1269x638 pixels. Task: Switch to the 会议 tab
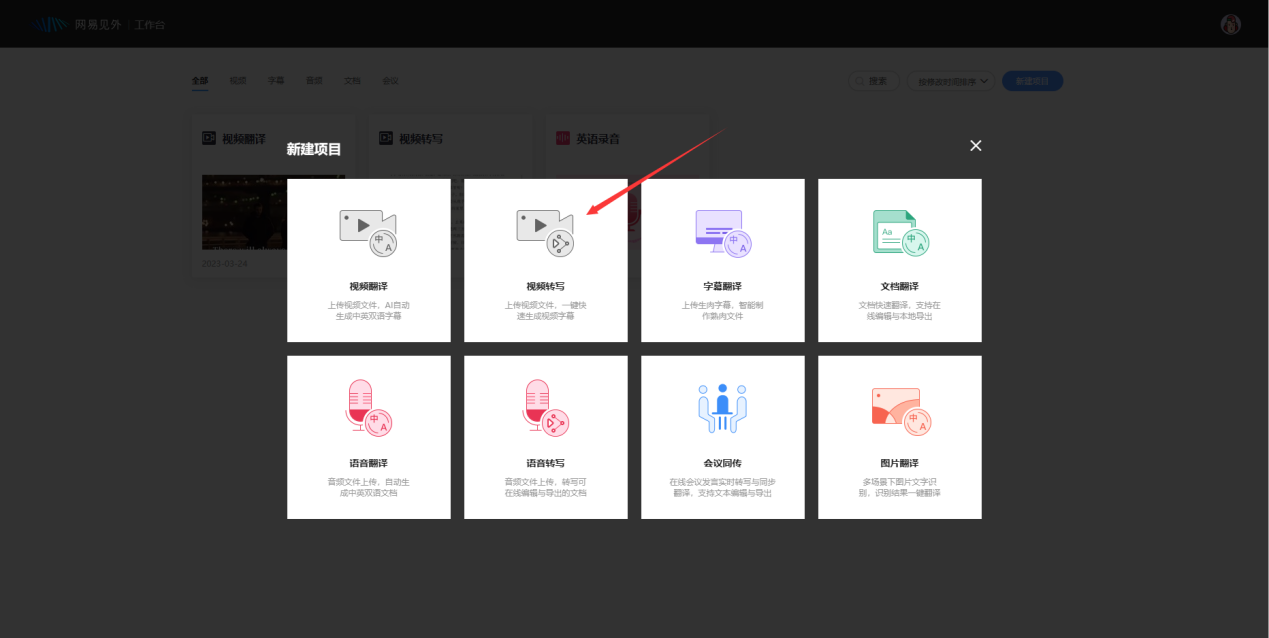(390, 81)
